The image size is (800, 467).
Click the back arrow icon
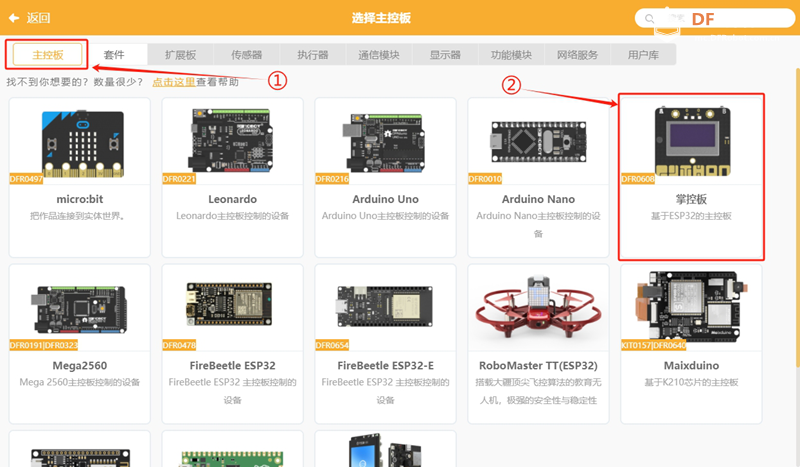pyautogui.click(x=14, y=18)
